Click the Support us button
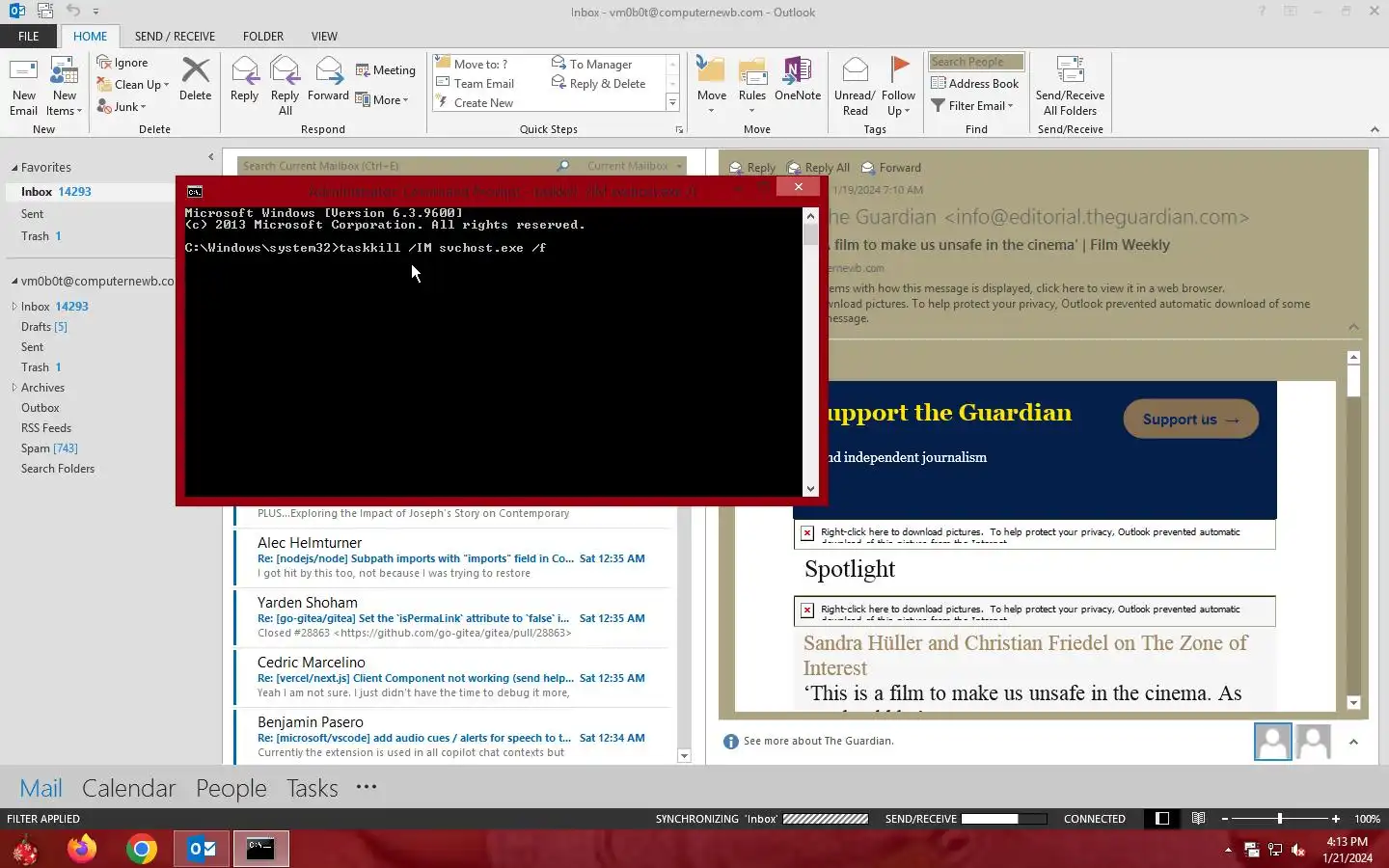 (x=1190, y=420)
